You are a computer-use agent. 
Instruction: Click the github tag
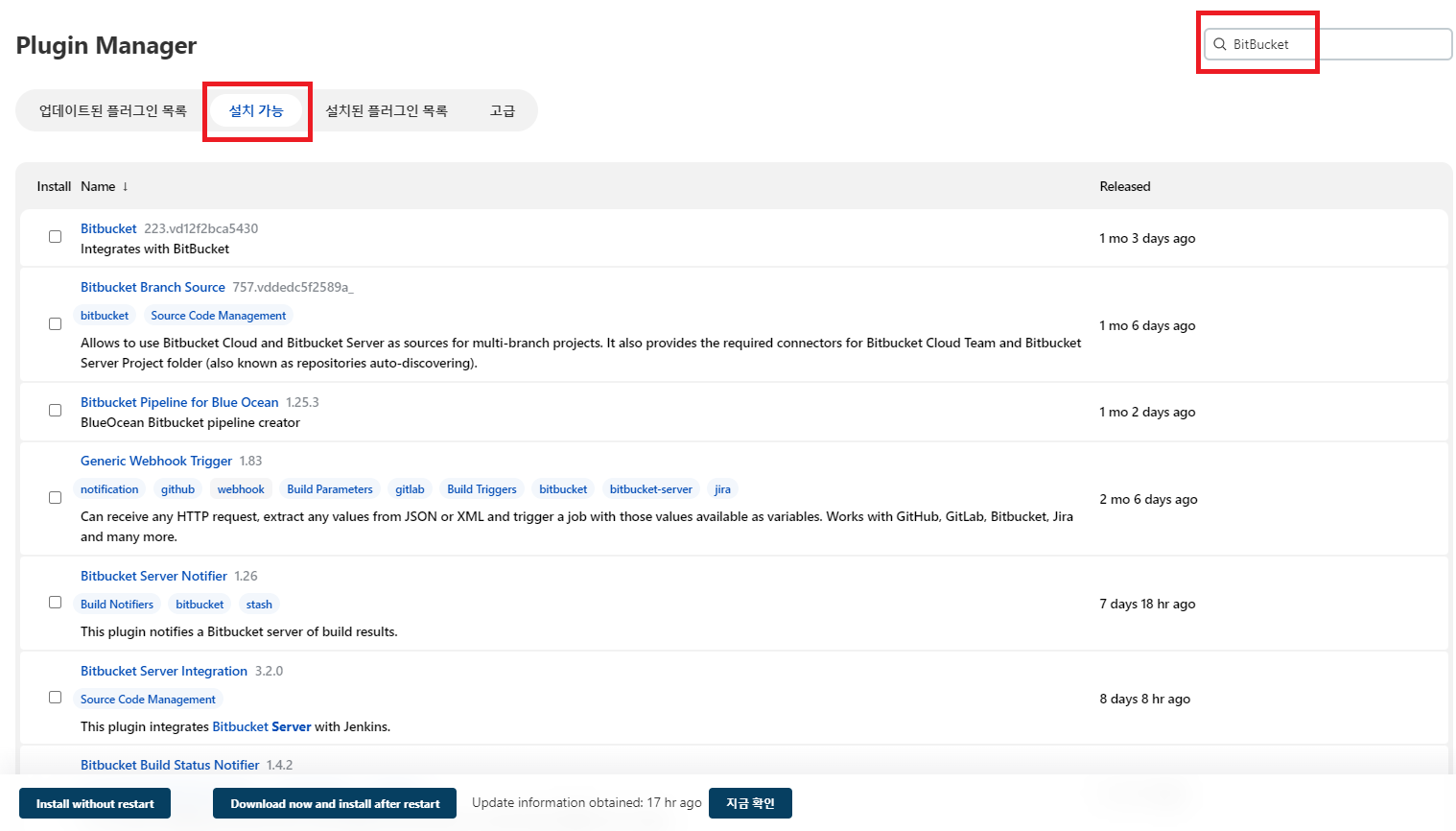coord(177,489)
